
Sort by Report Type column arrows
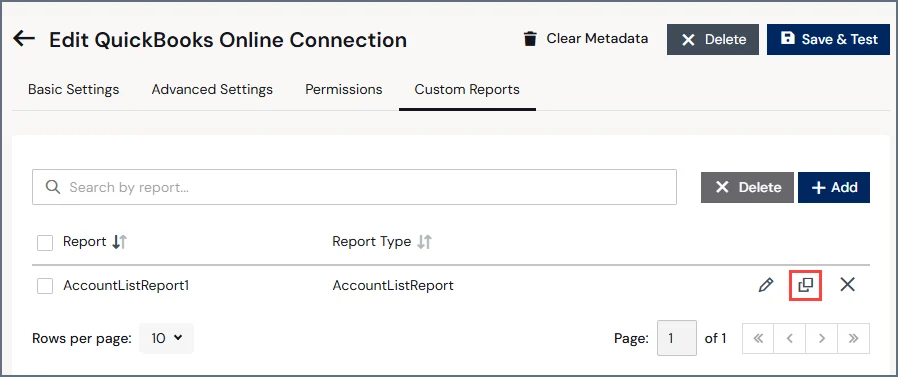point(424,242)
